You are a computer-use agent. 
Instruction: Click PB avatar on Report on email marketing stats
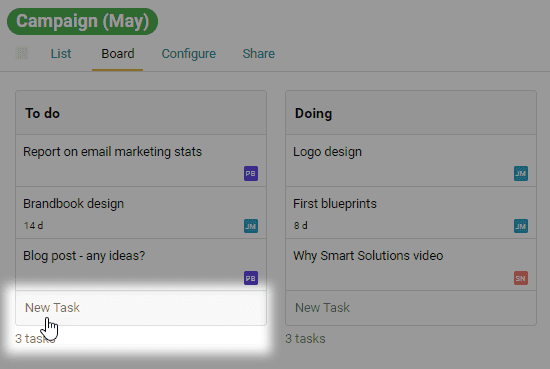click(251, 174)
